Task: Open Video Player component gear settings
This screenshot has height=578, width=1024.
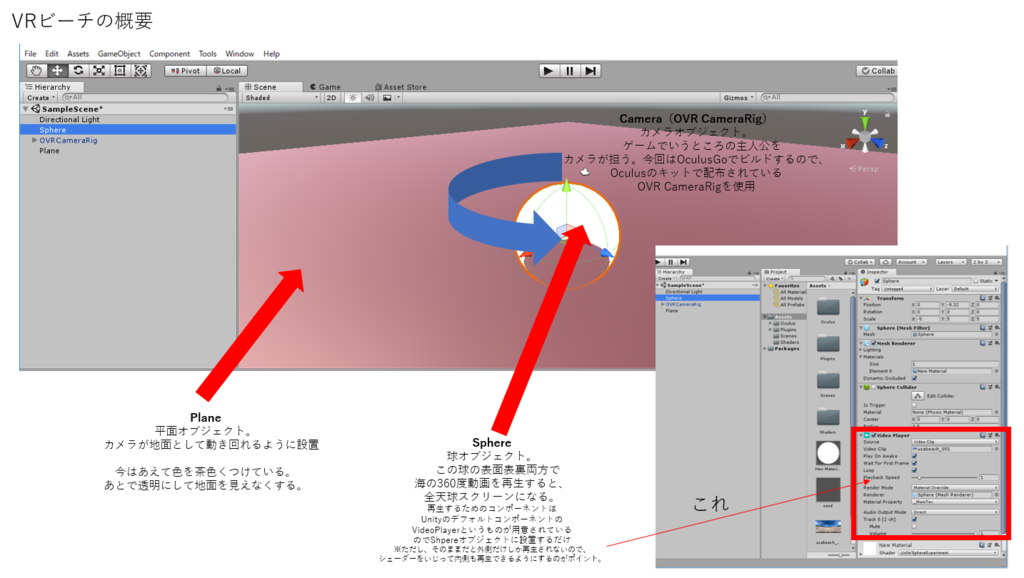Action: click(997, 435)
